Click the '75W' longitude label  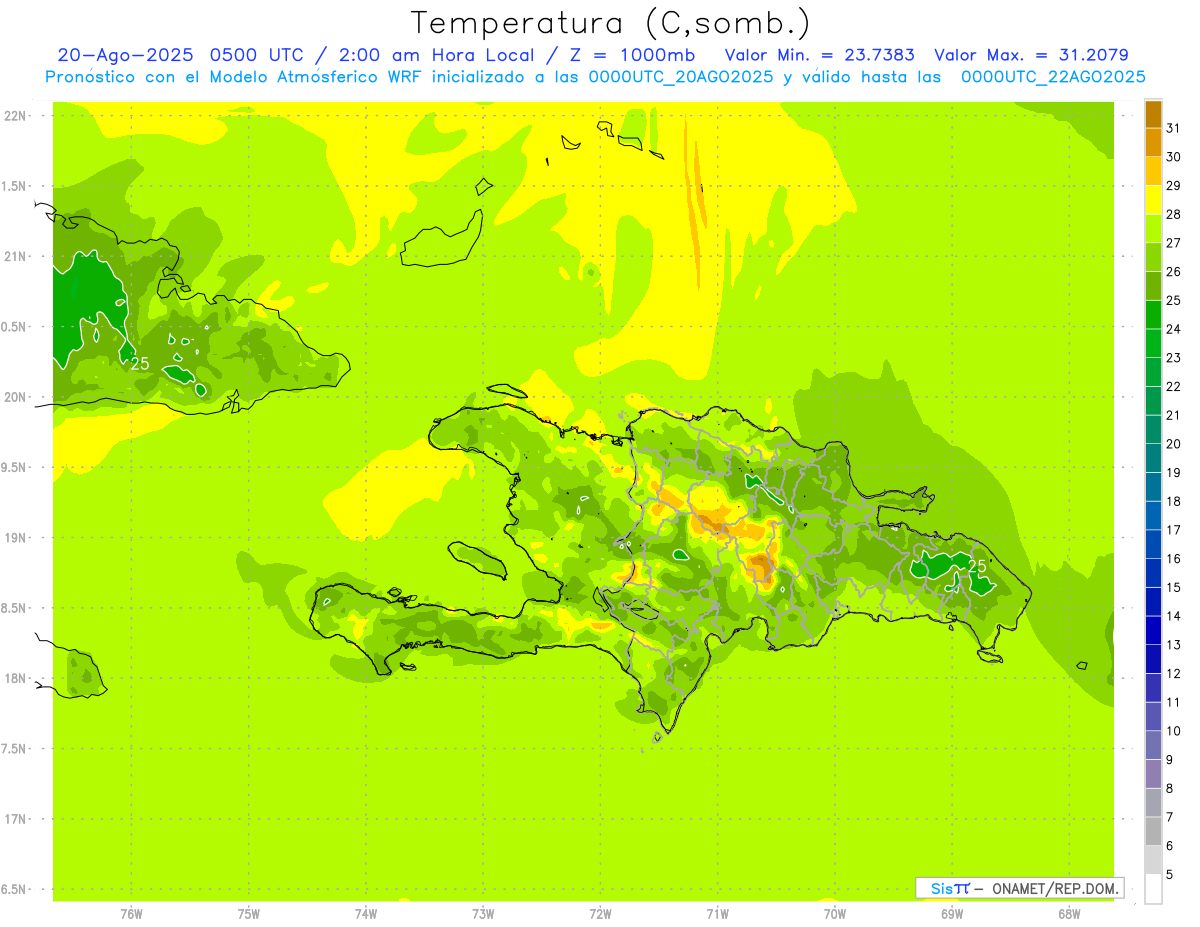point(249,913)
